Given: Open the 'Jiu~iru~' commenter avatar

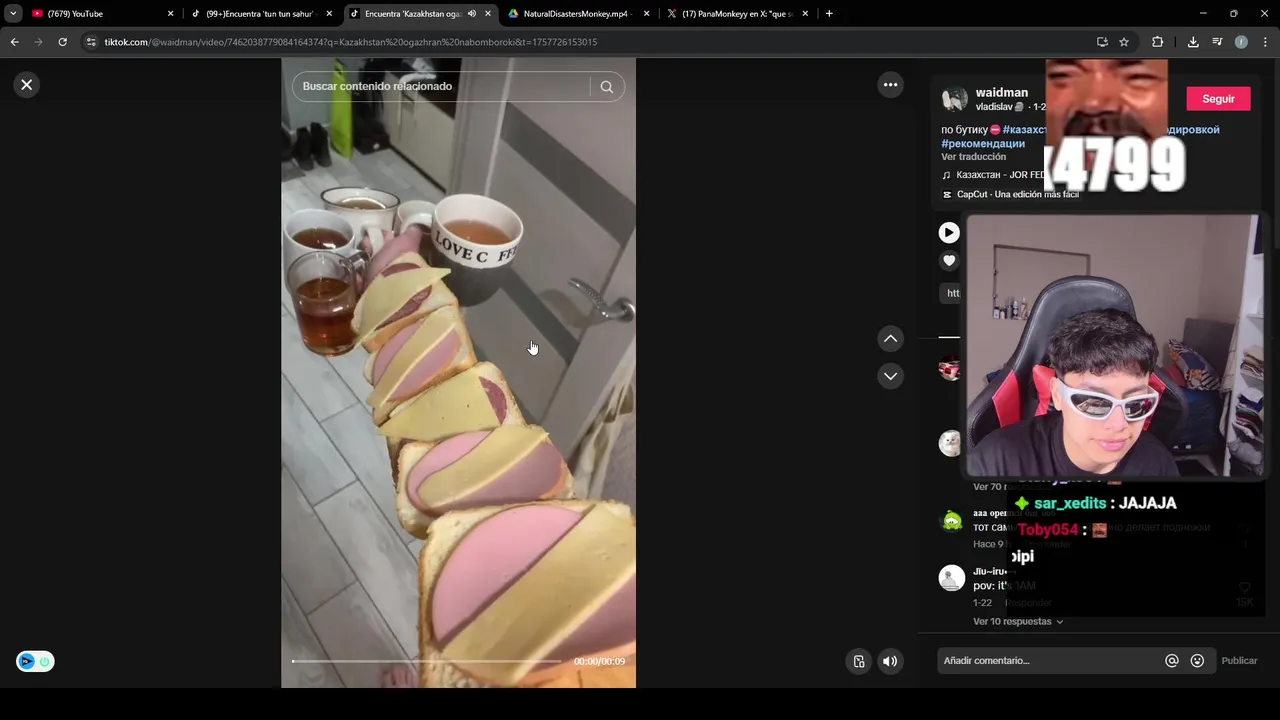Looking at the screenshot, I should pyautogui.click(x=952, y=578).
